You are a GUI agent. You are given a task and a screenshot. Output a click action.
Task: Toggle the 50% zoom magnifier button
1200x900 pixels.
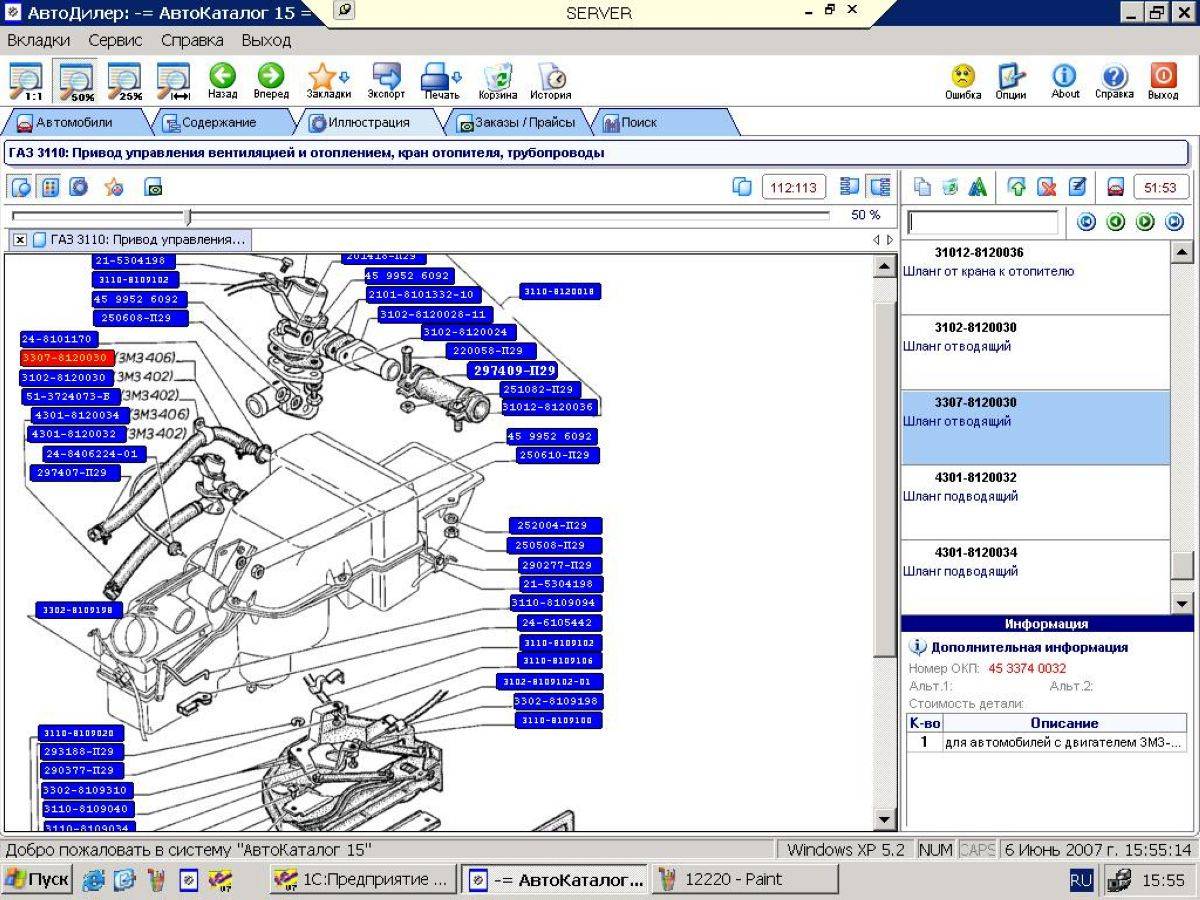76,80
